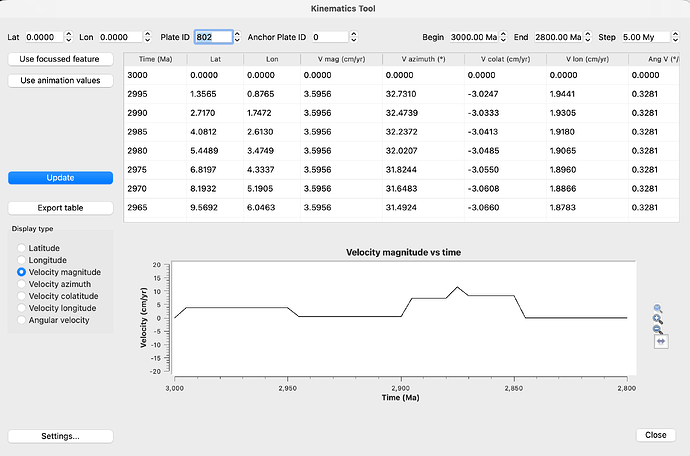Click the rectangle zoom magnifier icon beside graph
The width and height of the screenshot is (690, 456).
tap(658, 308)
